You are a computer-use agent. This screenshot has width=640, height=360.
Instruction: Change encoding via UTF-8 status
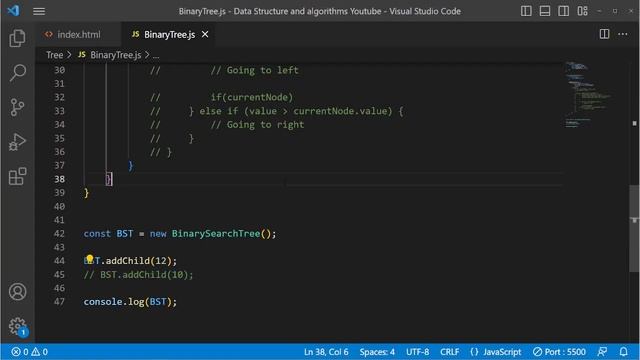pos(417,352)
